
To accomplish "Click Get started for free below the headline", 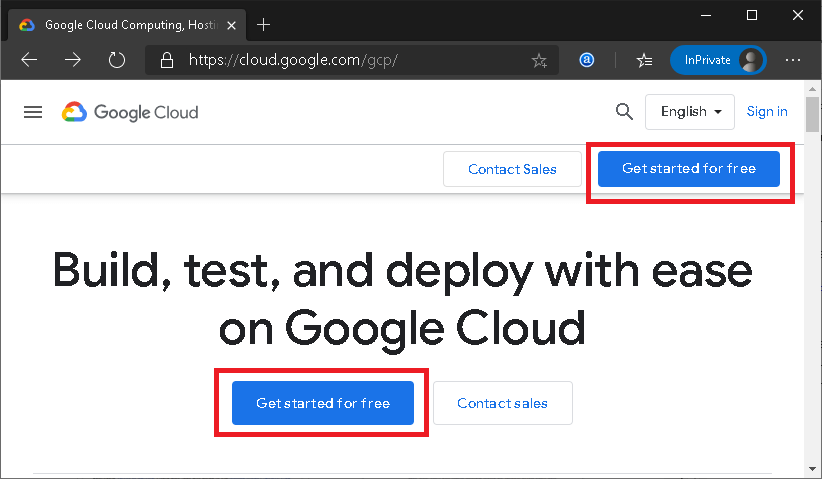I will [x=323, y=402].
